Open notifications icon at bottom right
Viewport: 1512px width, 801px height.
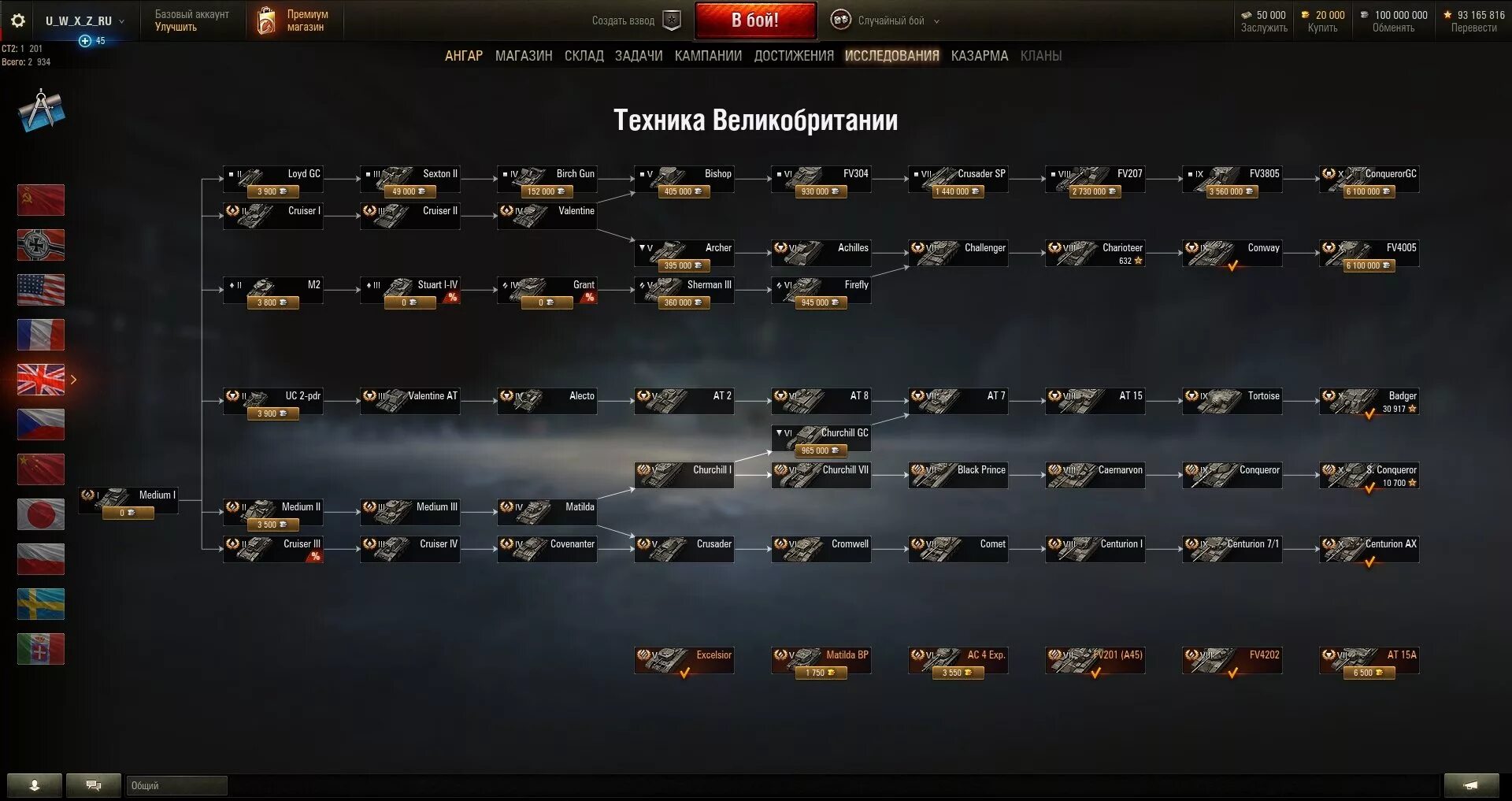[x=1470, y=785]
